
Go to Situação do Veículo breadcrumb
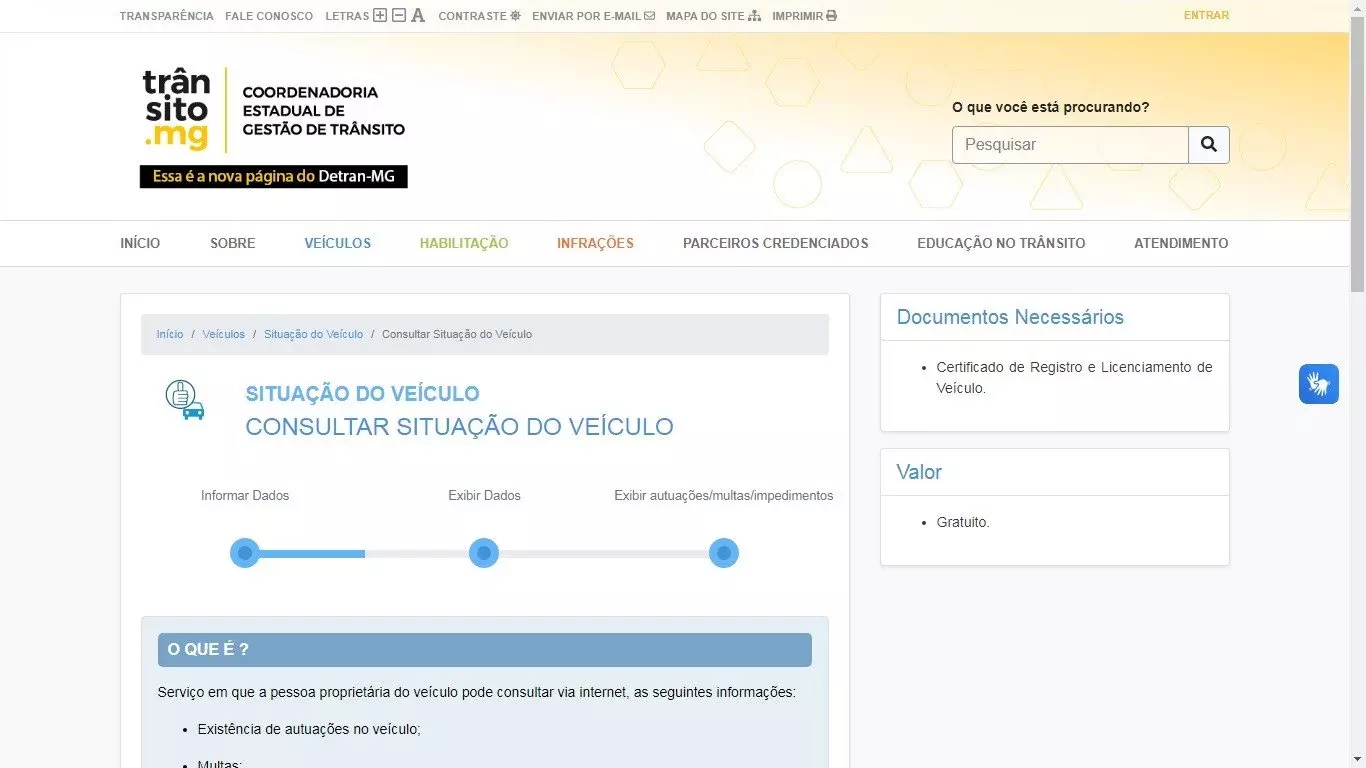pyautogui.click(x=314, y=334)
